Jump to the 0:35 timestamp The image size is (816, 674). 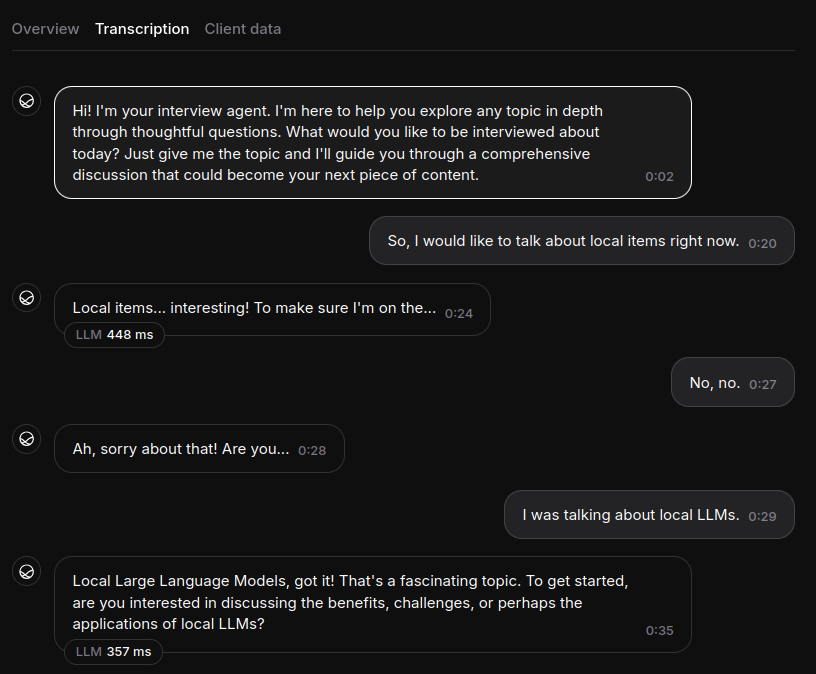[x=659, y=630]
